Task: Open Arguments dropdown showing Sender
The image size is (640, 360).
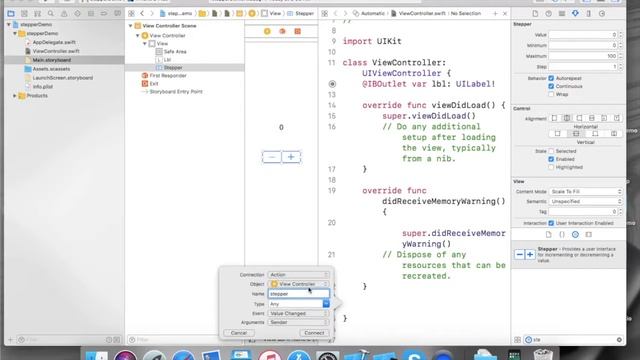Action: [298, 322]
